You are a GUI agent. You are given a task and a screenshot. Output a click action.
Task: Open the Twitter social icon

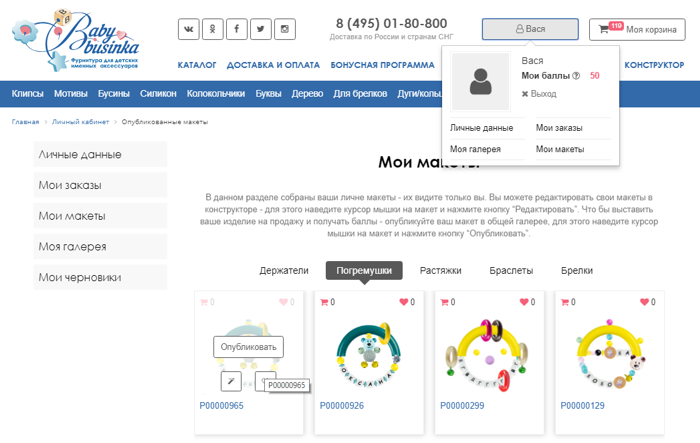(261, 29)
